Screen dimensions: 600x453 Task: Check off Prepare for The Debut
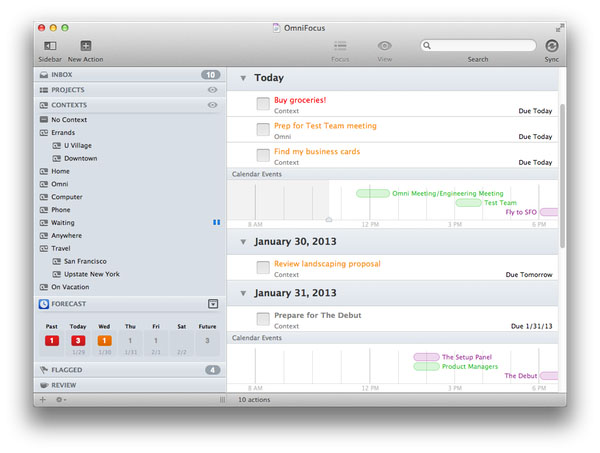coord(263,319)
